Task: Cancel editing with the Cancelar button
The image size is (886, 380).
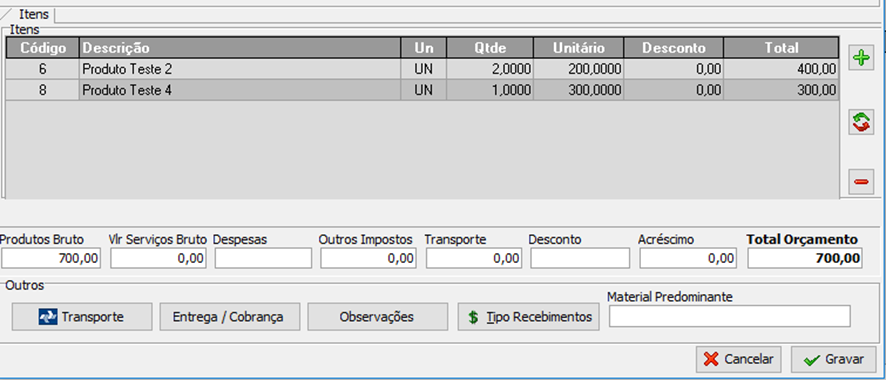Action: 739,359
